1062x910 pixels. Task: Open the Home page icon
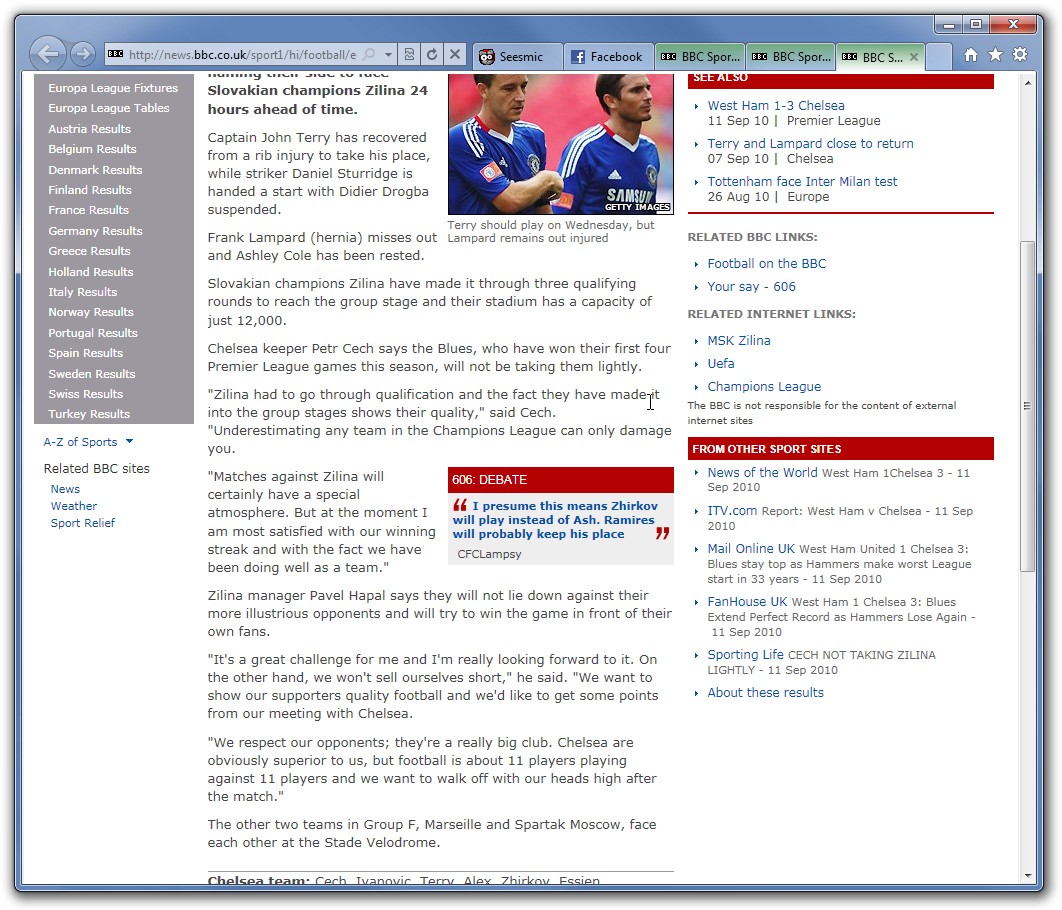[x=971, y=55]
